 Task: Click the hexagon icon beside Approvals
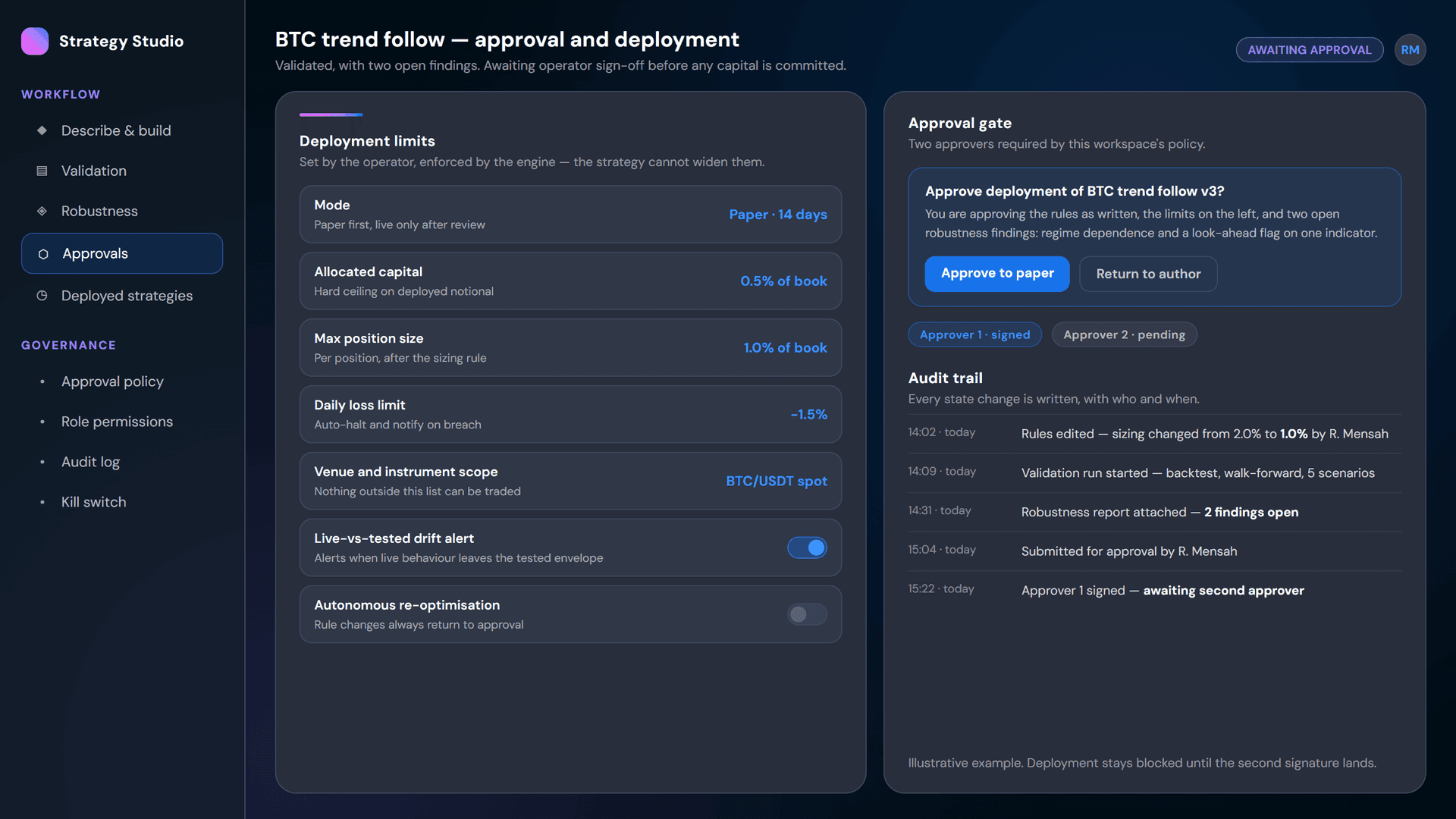tap(43, 254)
